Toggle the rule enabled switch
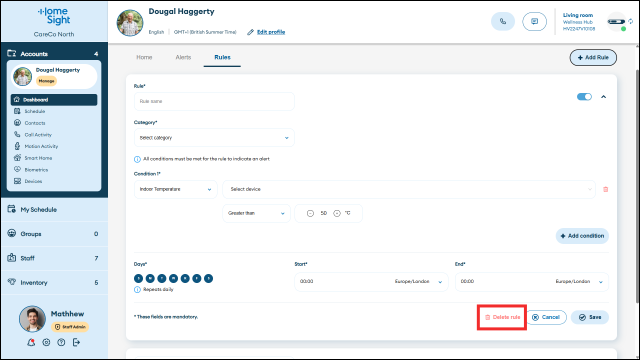Viewport: 640px width, 360px height. (x=584, y=97)
